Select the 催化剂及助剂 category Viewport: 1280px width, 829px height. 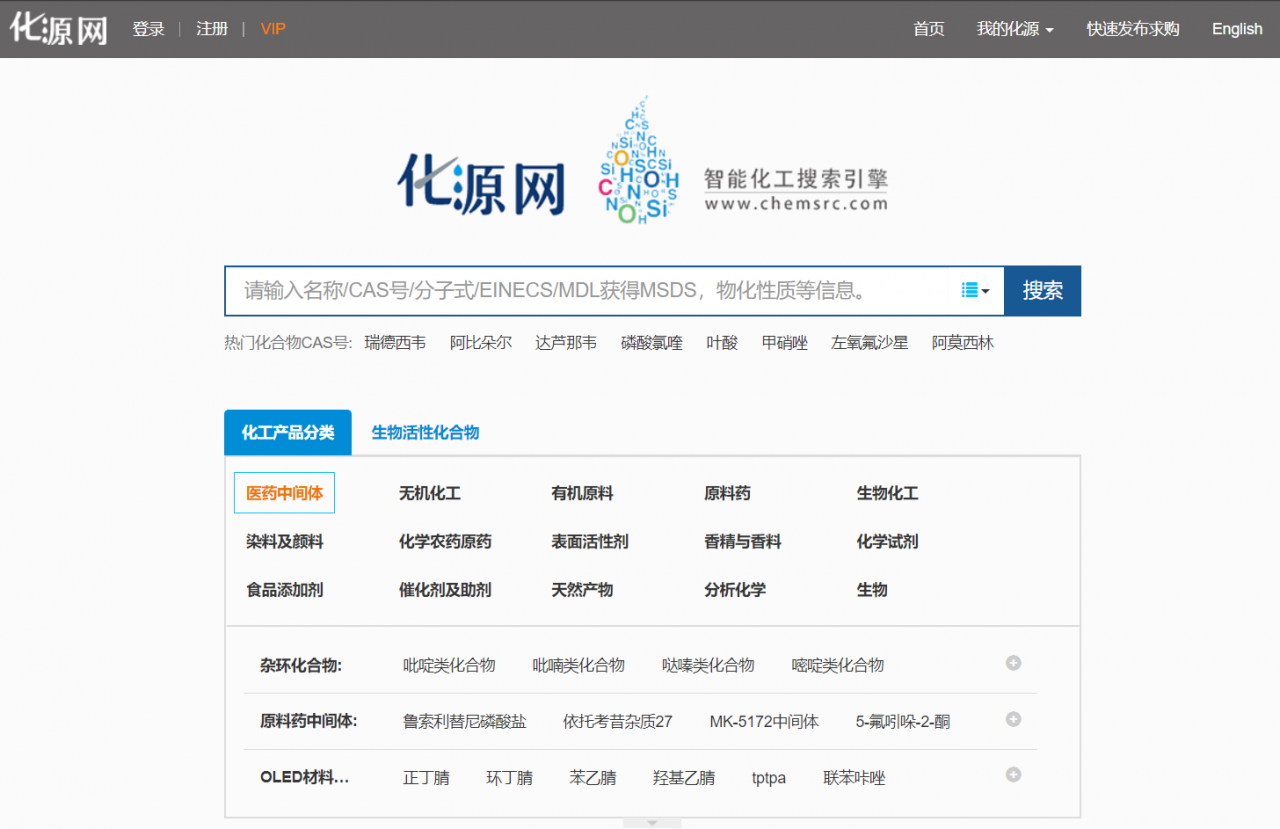(x=445, y=589)
